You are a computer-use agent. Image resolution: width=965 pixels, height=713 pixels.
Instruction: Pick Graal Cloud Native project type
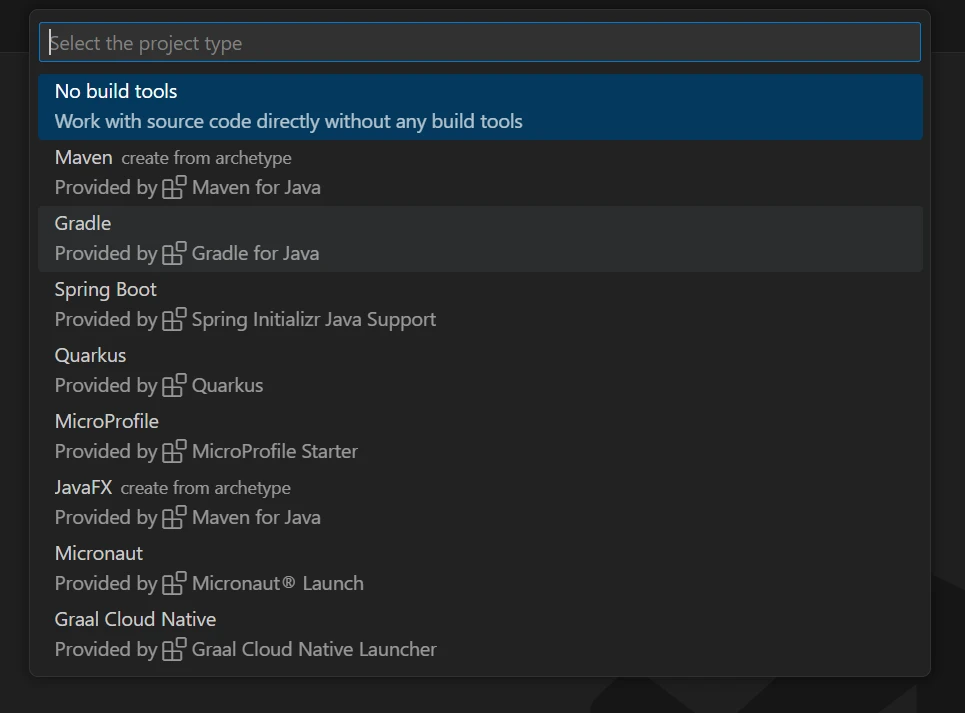tap(135, 620)
